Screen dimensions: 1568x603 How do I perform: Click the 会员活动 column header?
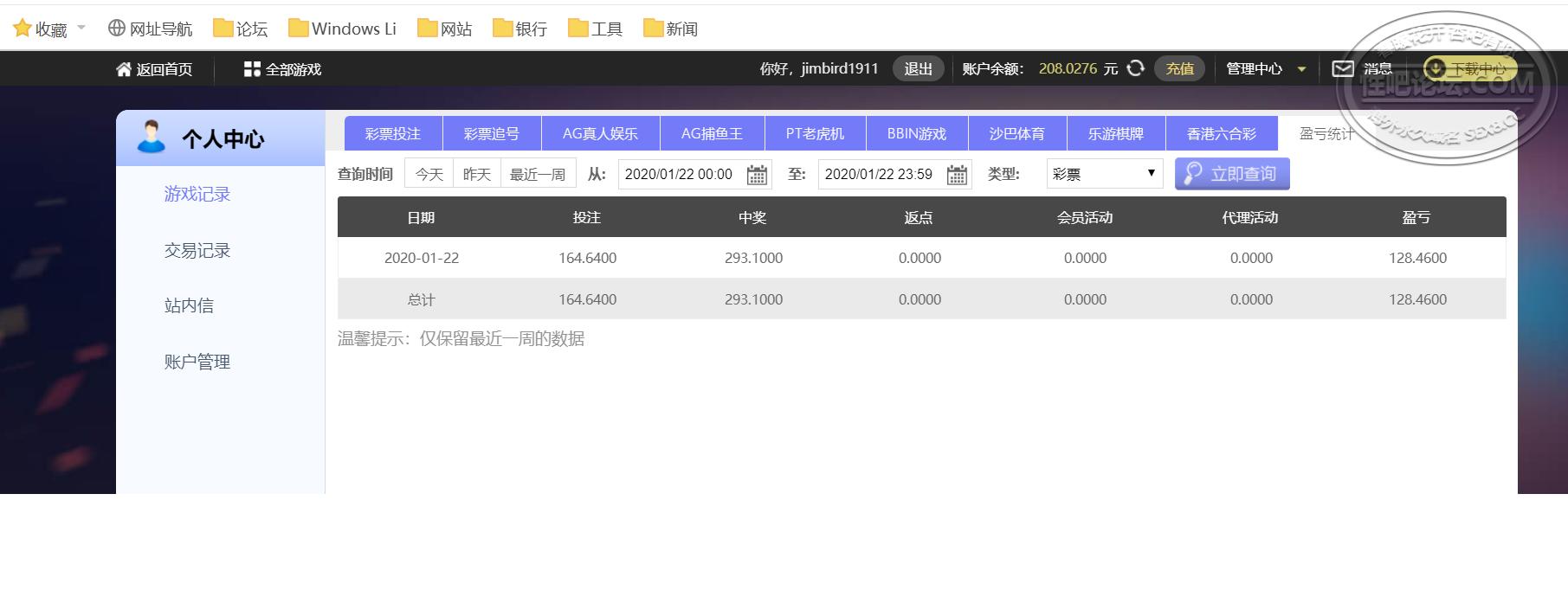pos(1085,217)
